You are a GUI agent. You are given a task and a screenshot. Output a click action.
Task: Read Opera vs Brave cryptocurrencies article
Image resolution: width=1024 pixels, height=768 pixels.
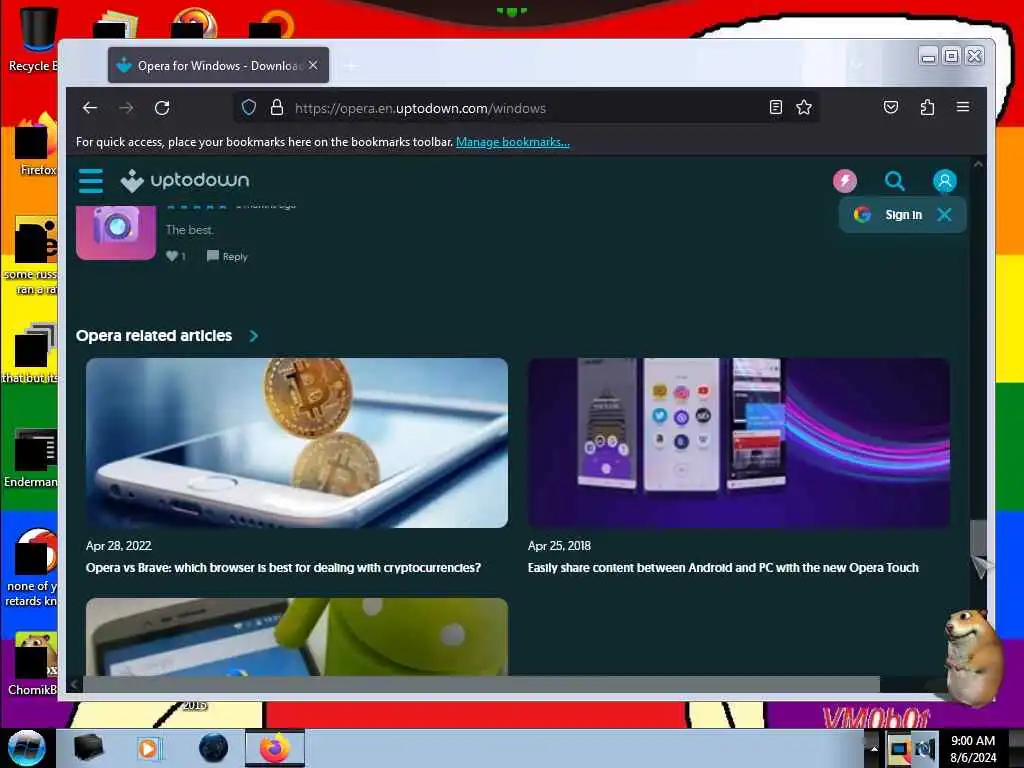[x=283, y=568]
